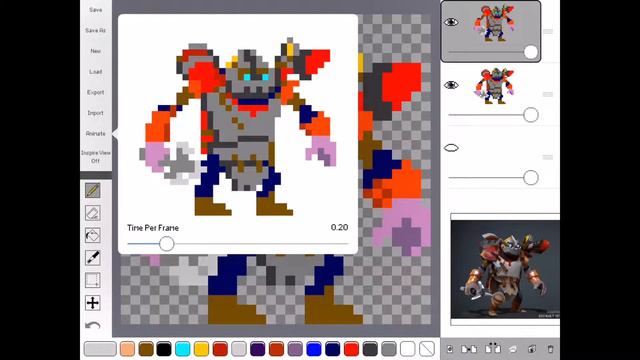Click Animate in the left menu

pos(96,133)
